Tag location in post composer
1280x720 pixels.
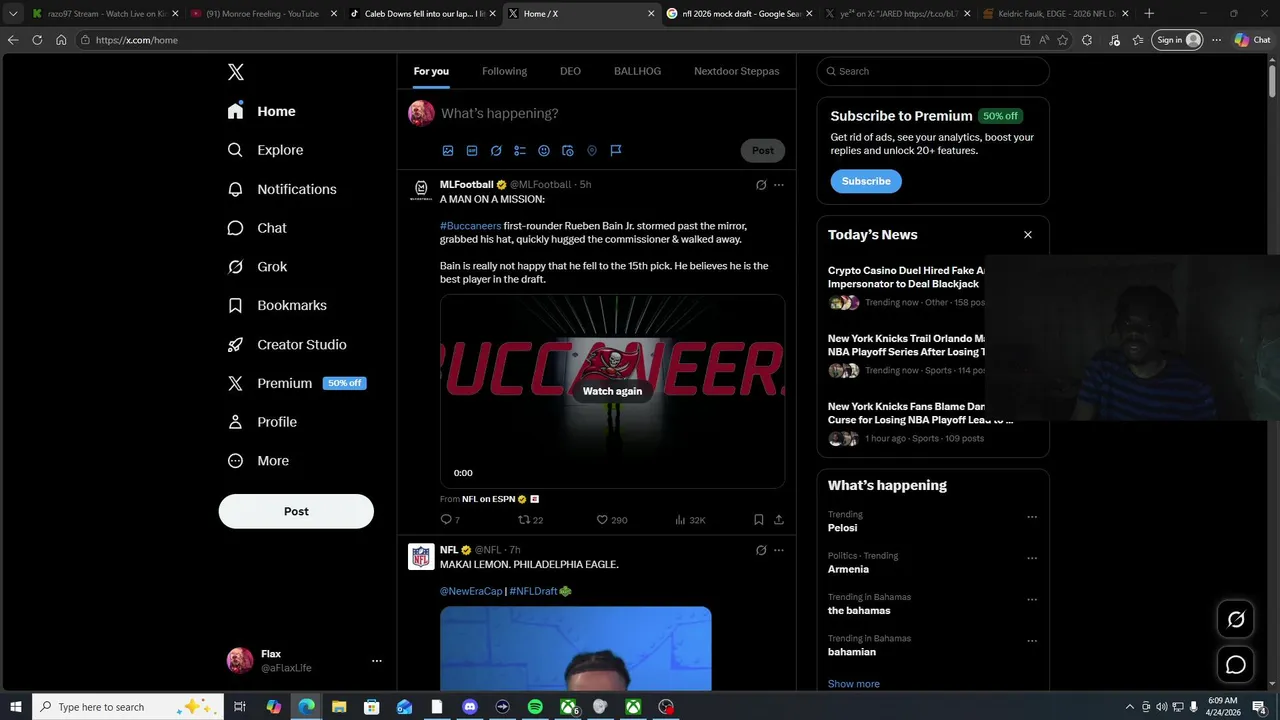(x=592, y=151)
